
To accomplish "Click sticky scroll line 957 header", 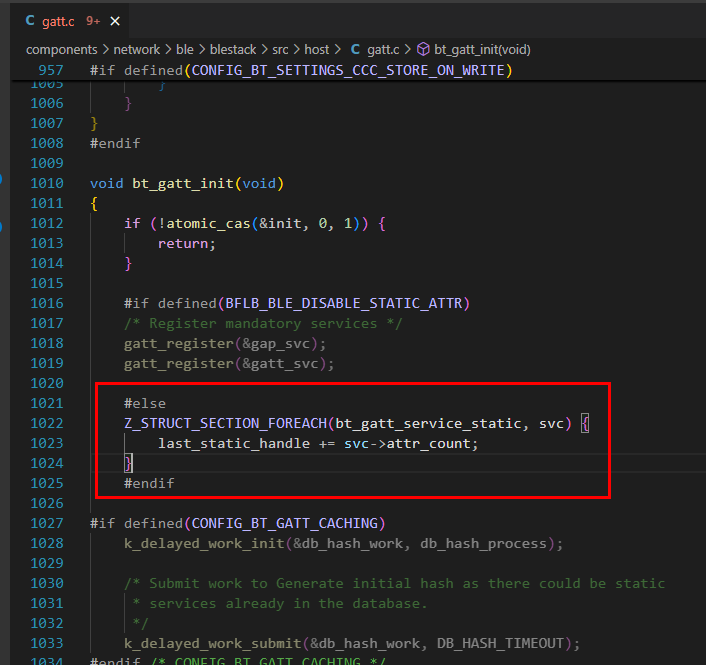I will tap(358, 70).
